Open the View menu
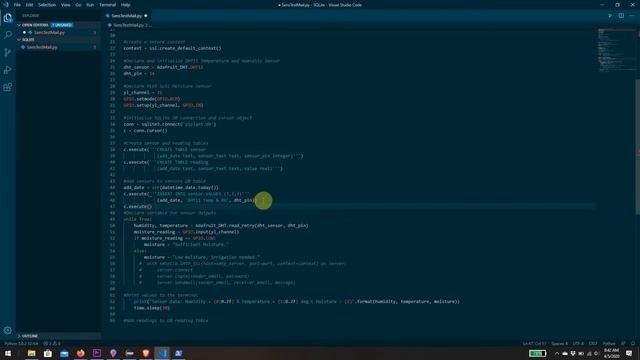Screen dimensions: 640x360 click(x=65, y=5)
